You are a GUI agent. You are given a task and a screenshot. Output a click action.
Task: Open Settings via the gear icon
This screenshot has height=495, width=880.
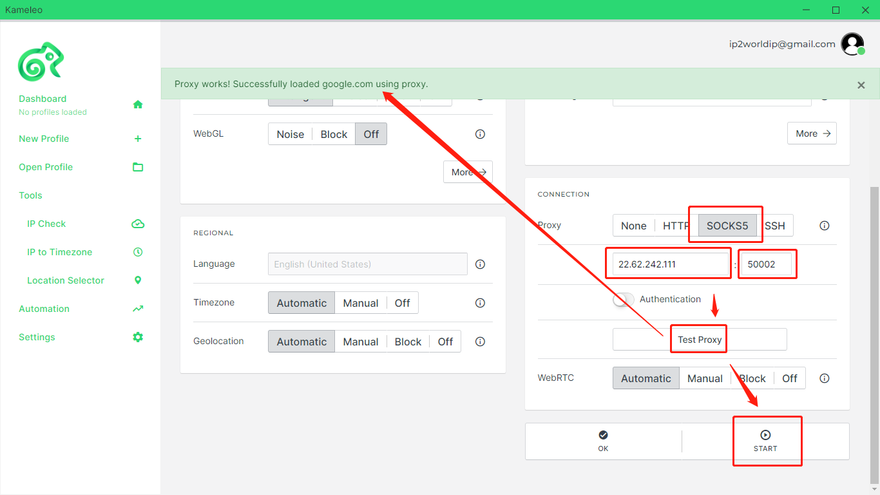point(138,337)
